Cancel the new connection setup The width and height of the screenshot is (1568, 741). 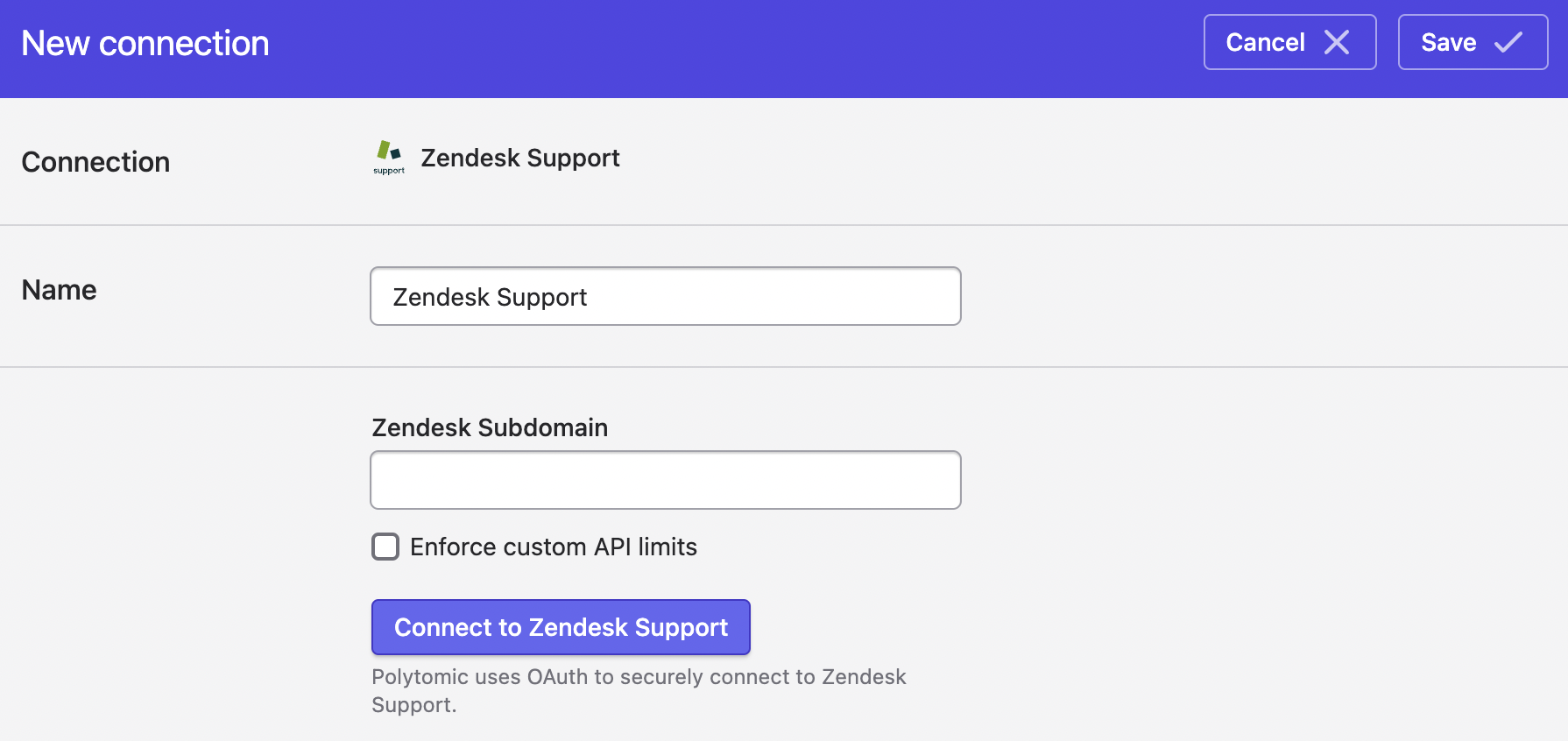[1289, 42]
